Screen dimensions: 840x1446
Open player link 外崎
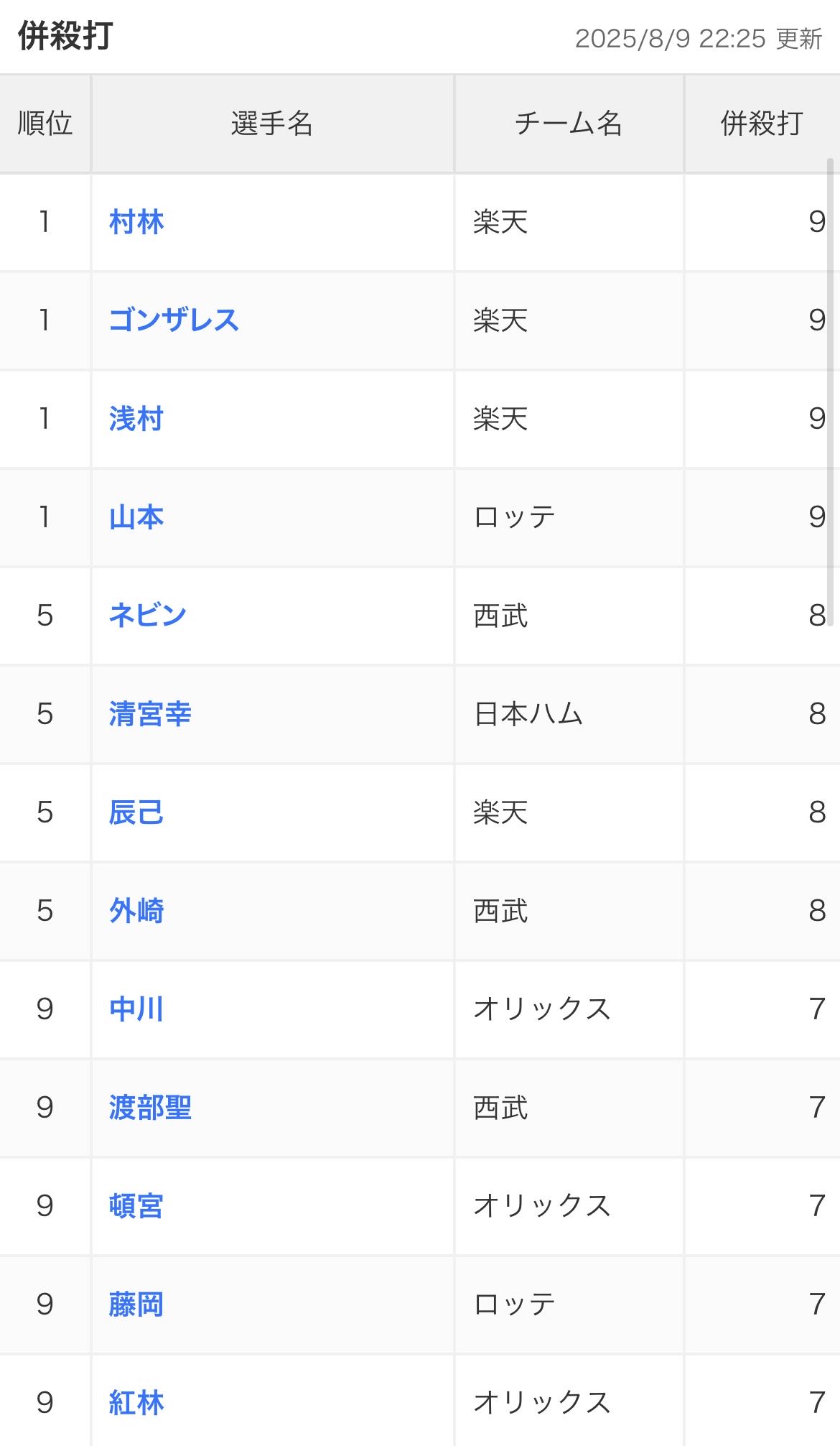pos(136,911)
